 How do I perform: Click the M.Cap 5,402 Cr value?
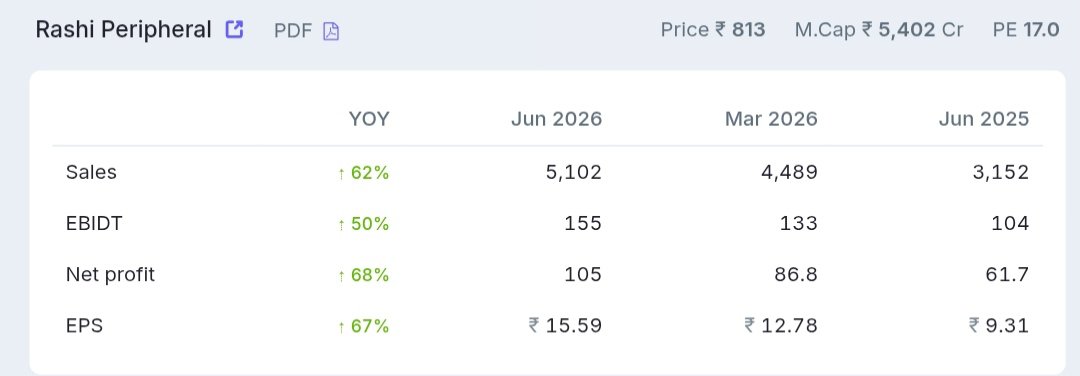(879, 30)
